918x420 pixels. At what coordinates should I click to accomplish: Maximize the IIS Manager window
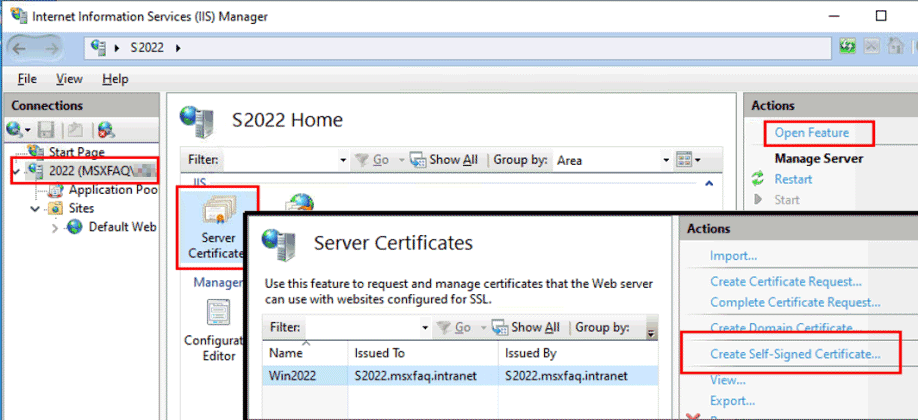point(881,16)
